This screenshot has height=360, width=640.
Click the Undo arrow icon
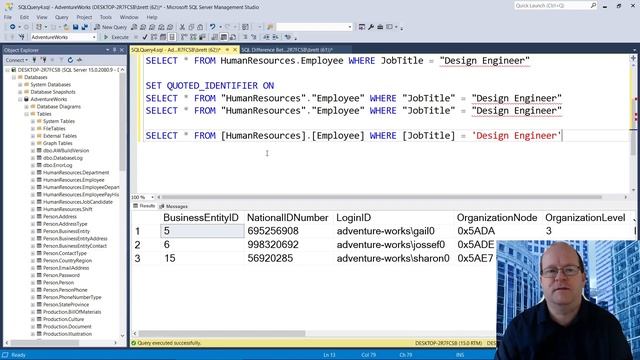click(212, 27)
